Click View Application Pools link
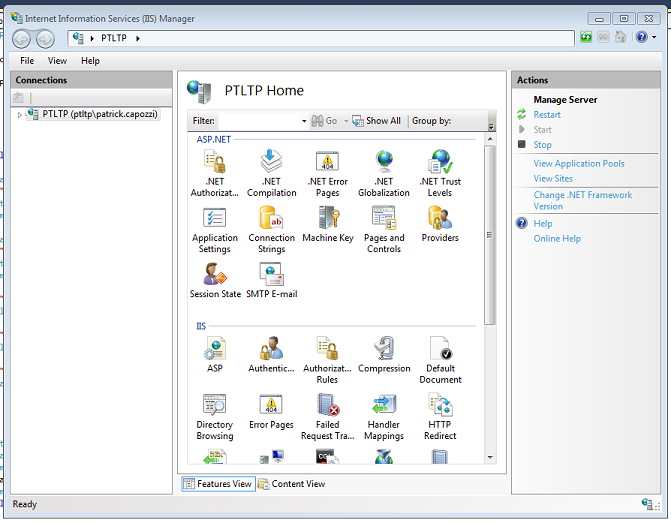Viewport: 671px width, 523px height. (x=579, y=163)
